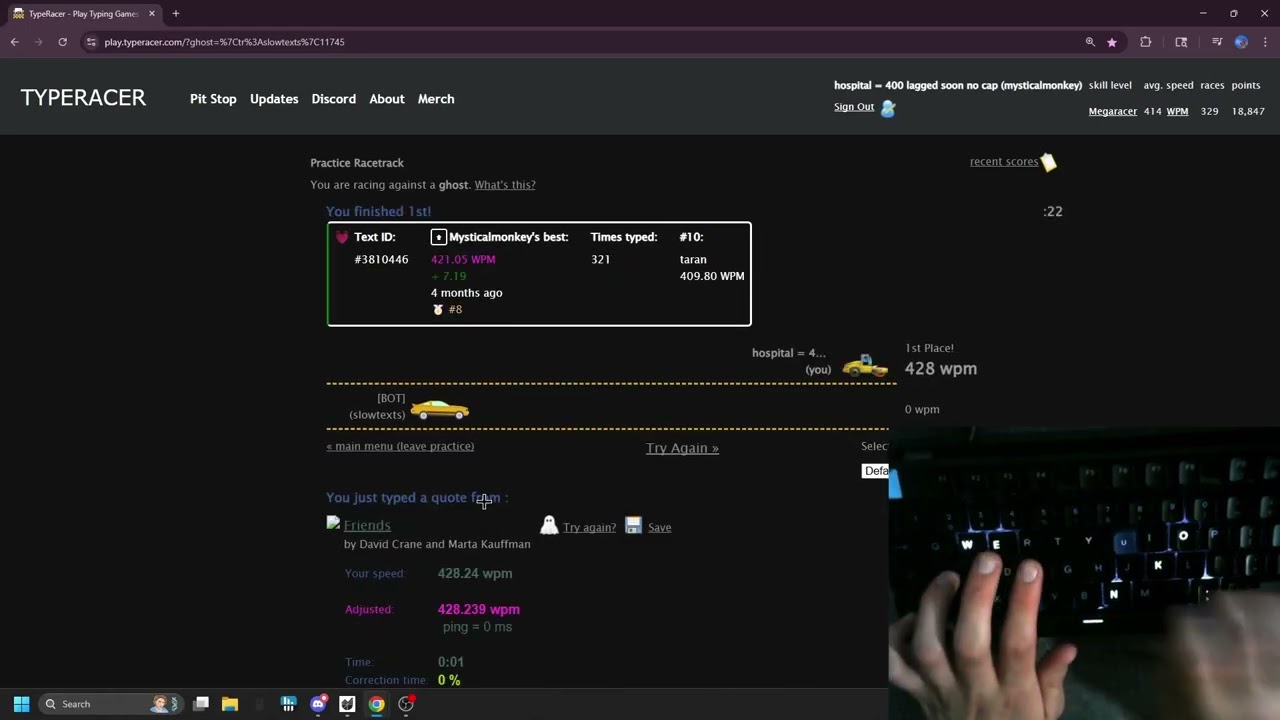This screenshot has height=720, width=1280.
Task: Open Discord from the taskbar
Action: pyautogui.click(x=318, y=704)
